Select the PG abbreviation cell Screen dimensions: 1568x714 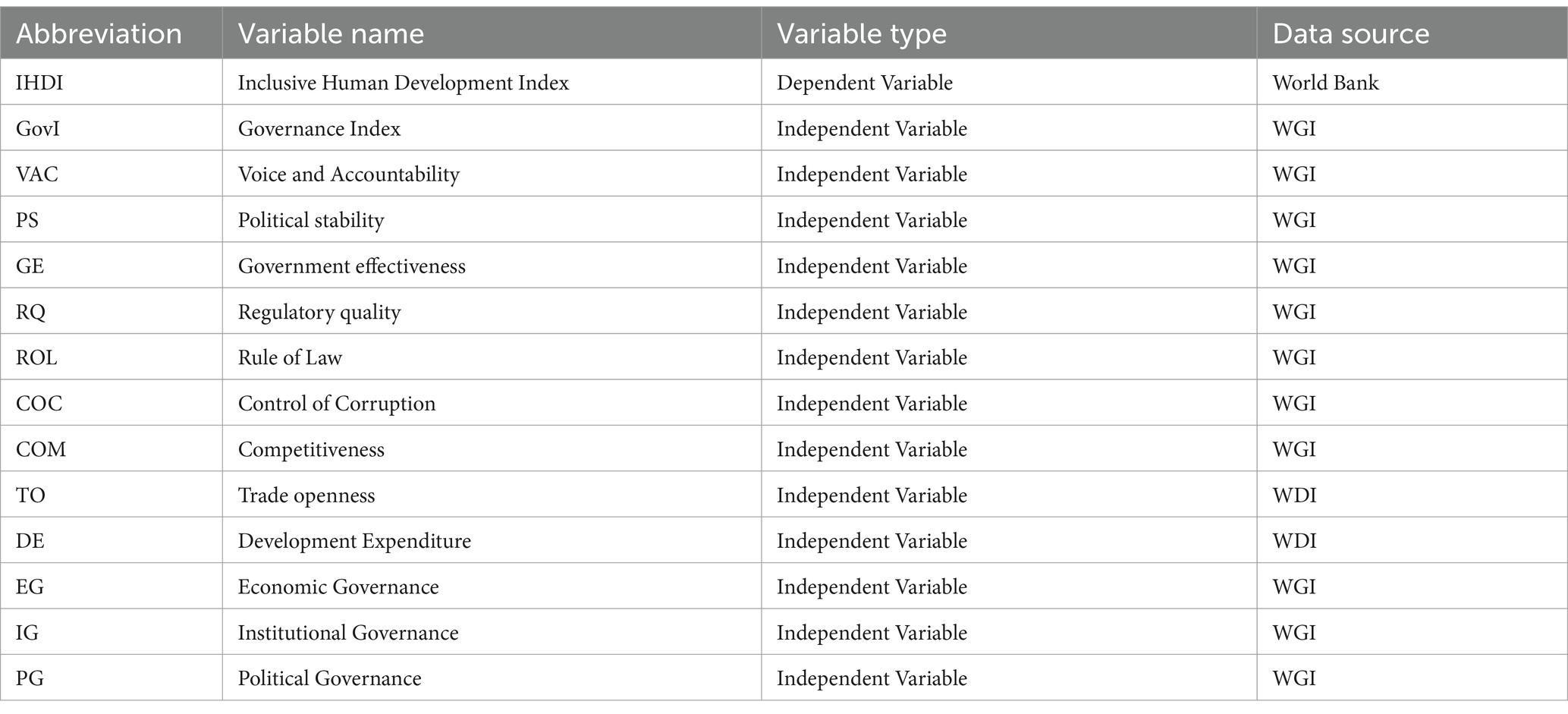point(111,678)
